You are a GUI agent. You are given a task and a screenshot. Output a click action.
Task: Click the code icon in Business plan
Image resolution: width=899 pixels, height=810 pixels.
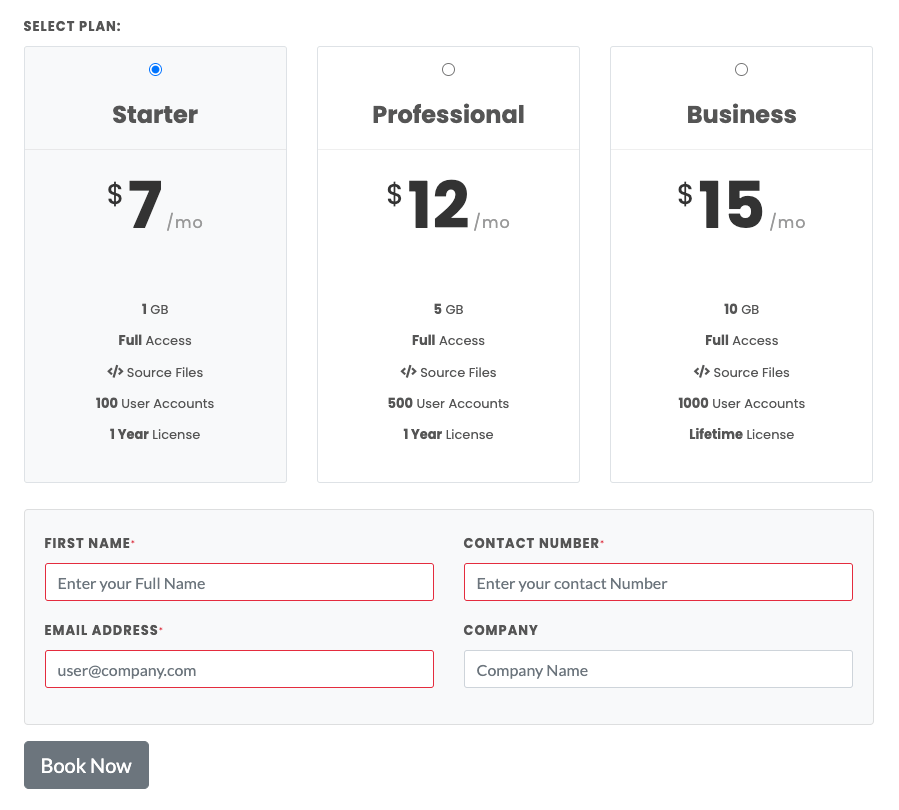tap(701, 372)
